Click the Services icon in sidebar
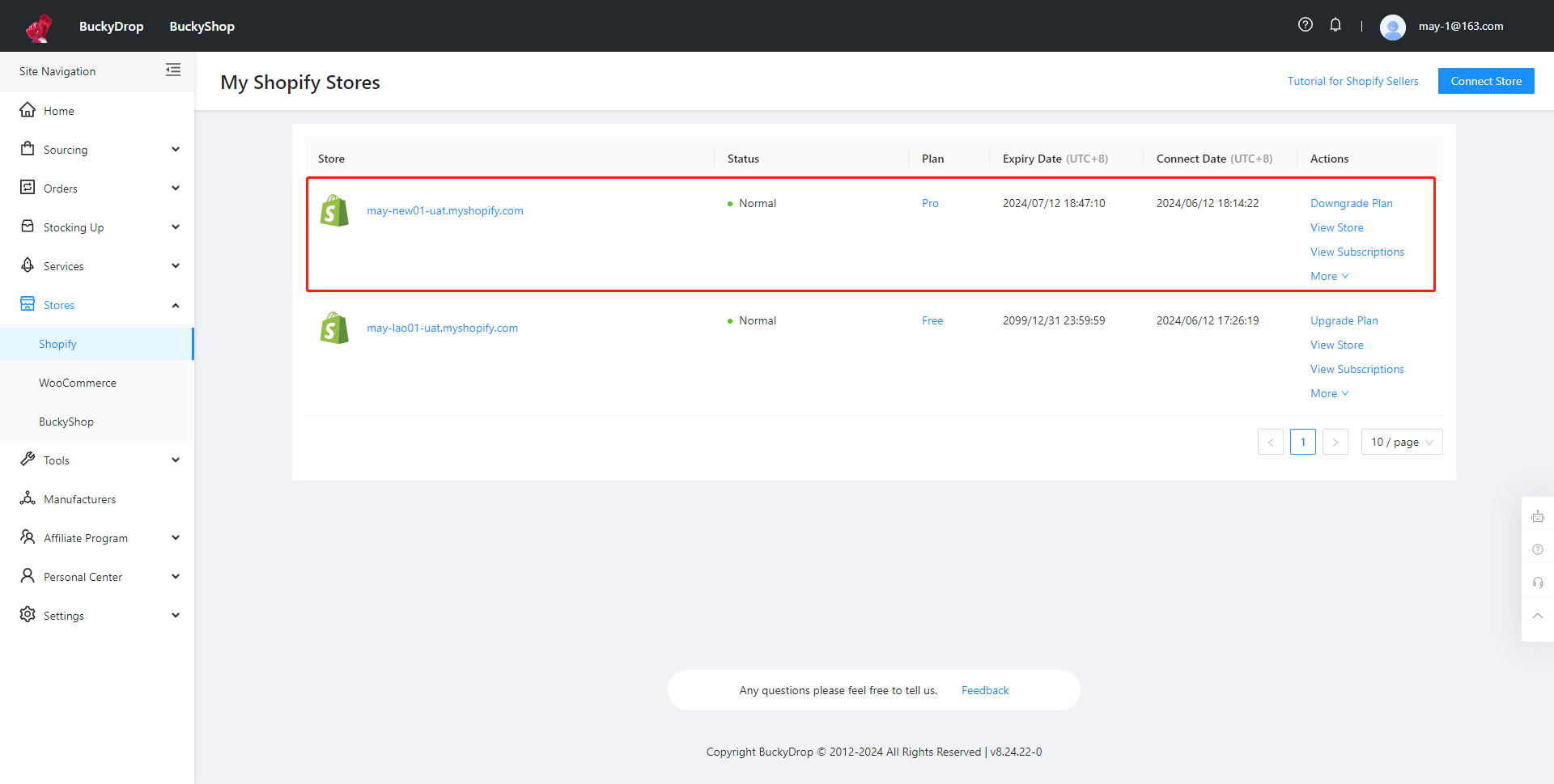This screenshot has width=1554, height=784. [x=28, y=265]
